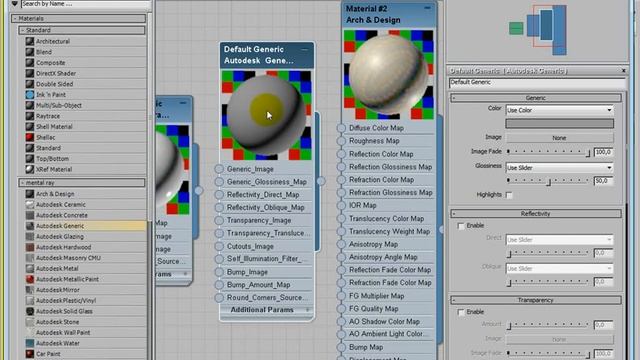Click the Bump_Image input socket
Screen dimensions: 640x360
[219, 272]
